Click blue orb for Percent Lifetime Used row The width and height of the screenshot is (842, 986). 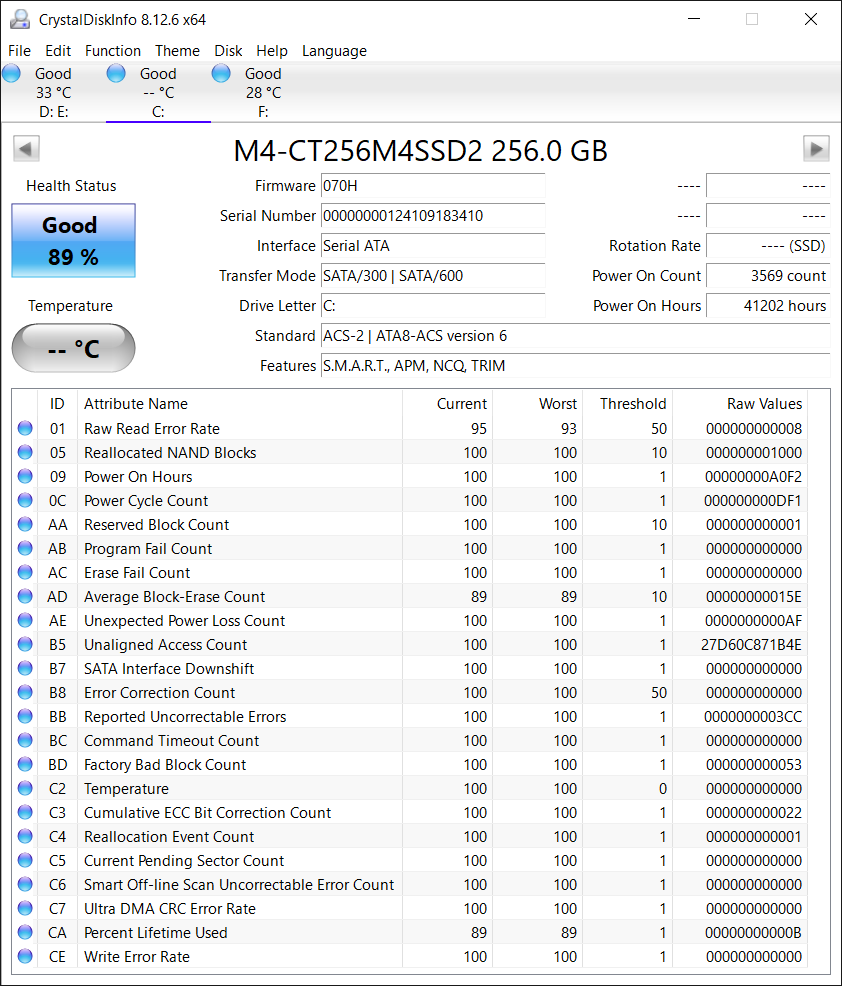pyautogui.click(x=25, y=933)
